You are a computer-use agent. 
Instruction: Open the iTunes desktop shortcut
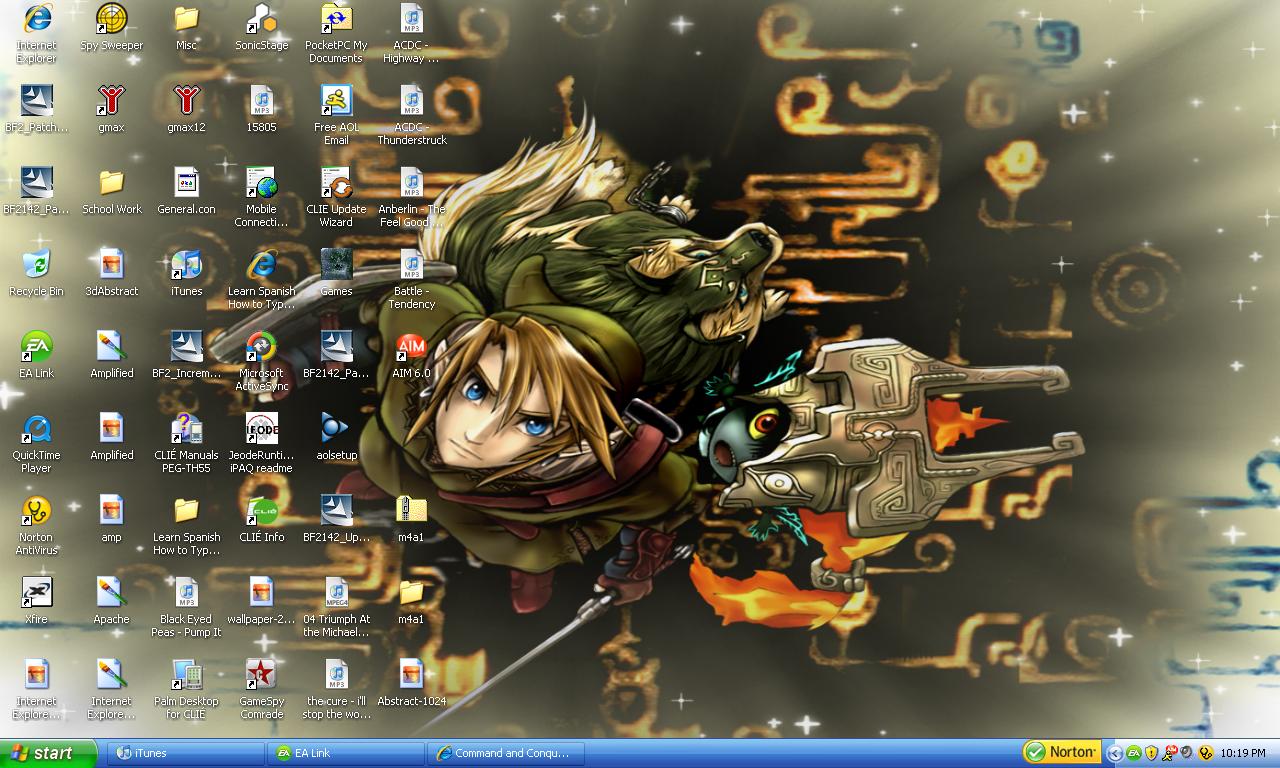click(x=186, y=266)
